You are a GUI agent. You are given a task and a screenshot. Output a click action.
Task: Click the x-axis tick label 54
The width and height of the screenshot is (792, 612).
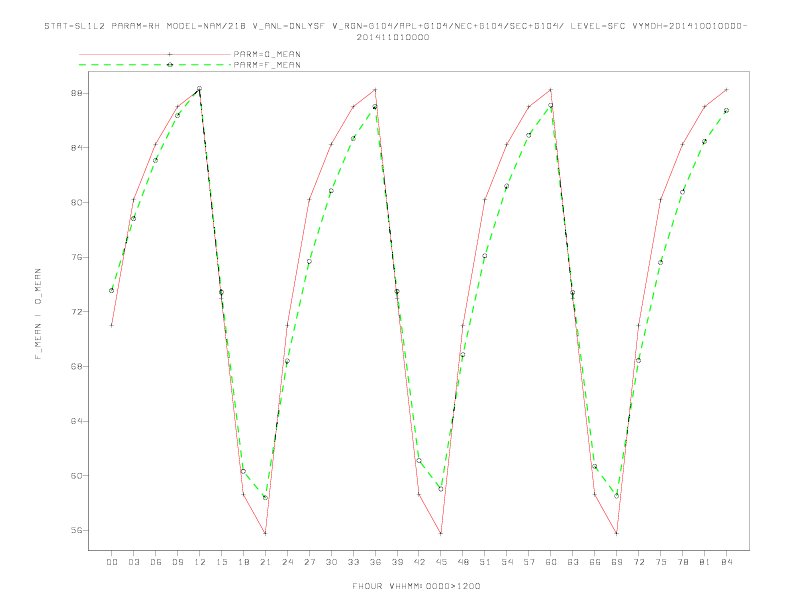coord(507,562)
